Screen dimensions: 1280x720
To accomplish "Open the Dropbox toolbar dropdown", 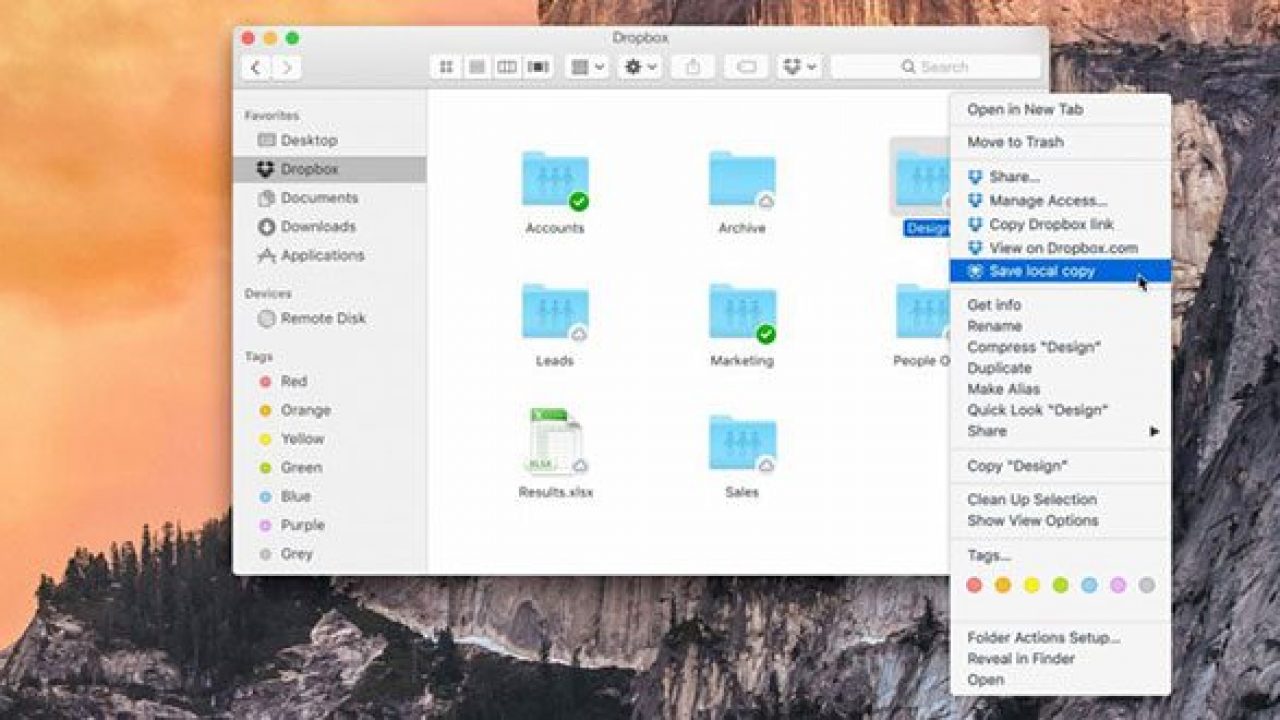I will 799,67.
